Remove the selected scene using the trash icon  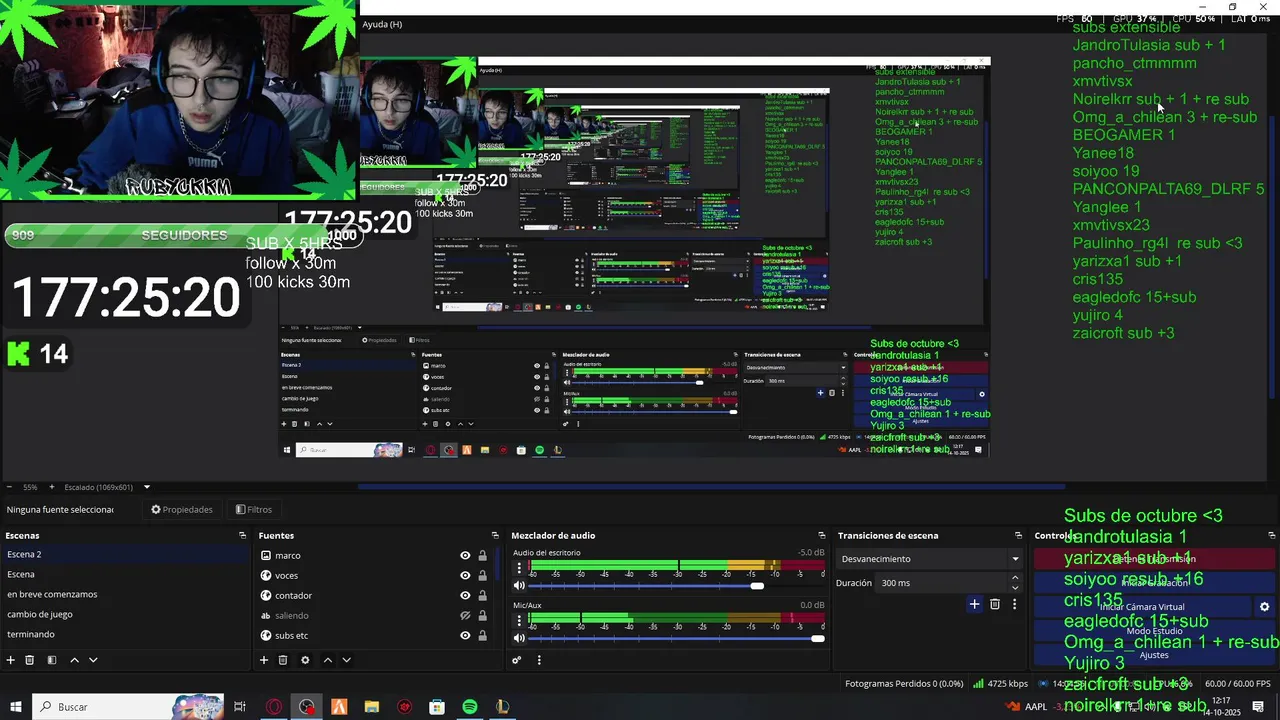[30, 660]
